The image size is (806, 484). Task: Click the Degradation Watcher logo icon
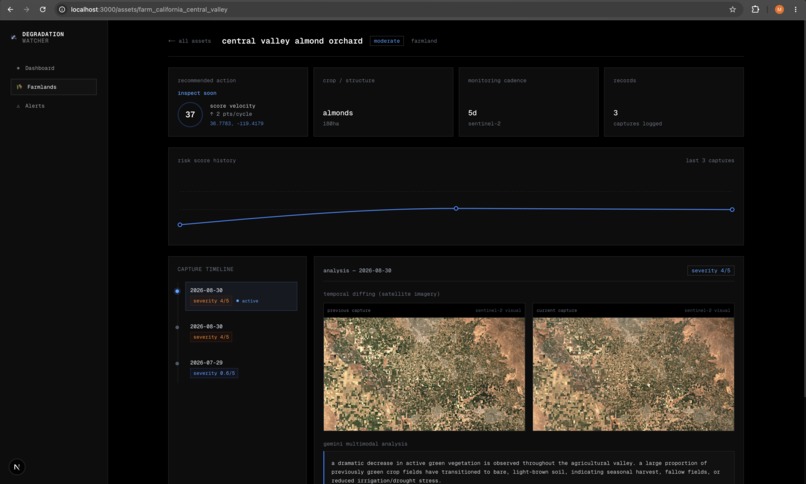(14, 37)
